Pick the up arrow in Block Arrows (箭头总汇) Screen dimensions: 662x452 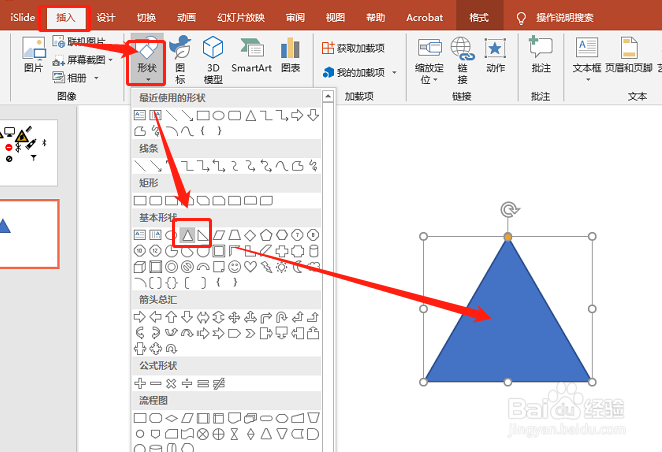click(x=171, y=317)
